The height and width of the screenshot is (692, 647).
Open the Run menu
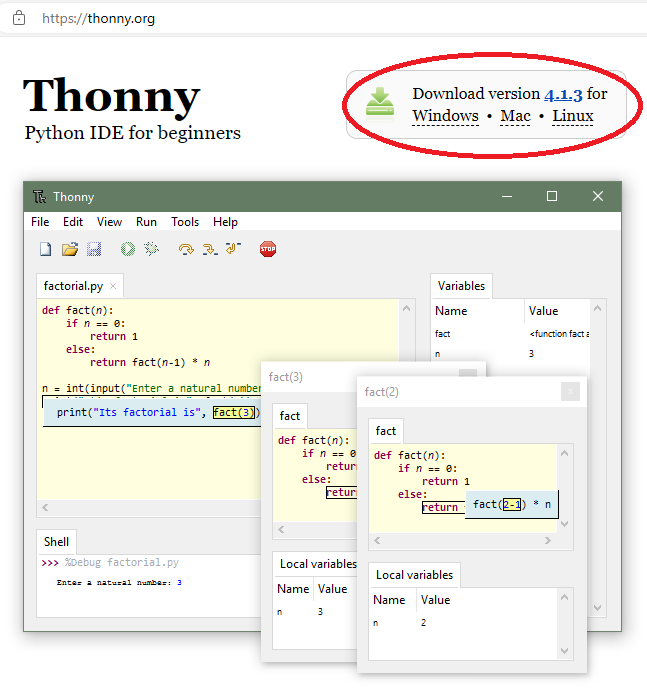pyautogui.click(x=147, y=222)
